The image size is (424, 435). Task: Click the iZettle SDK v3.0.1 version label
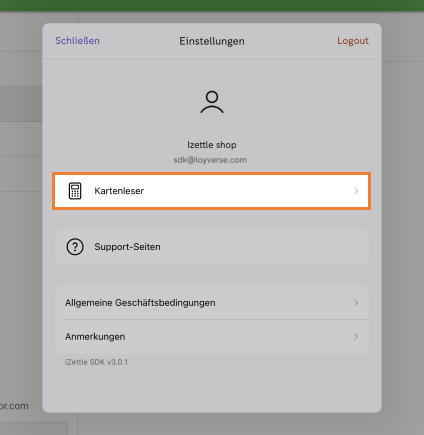coord(96,362)
